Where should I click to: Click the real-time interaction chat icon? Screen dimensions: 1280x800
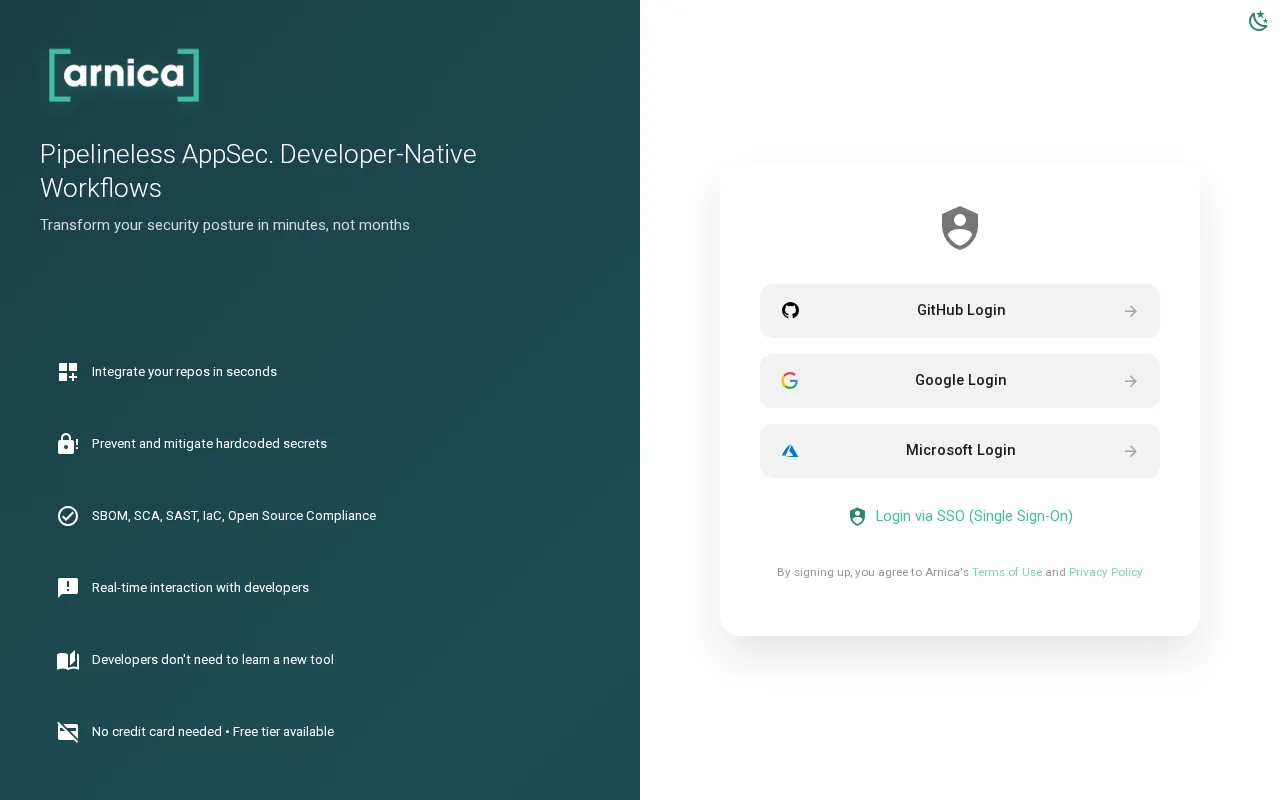(x=68, y=588)
